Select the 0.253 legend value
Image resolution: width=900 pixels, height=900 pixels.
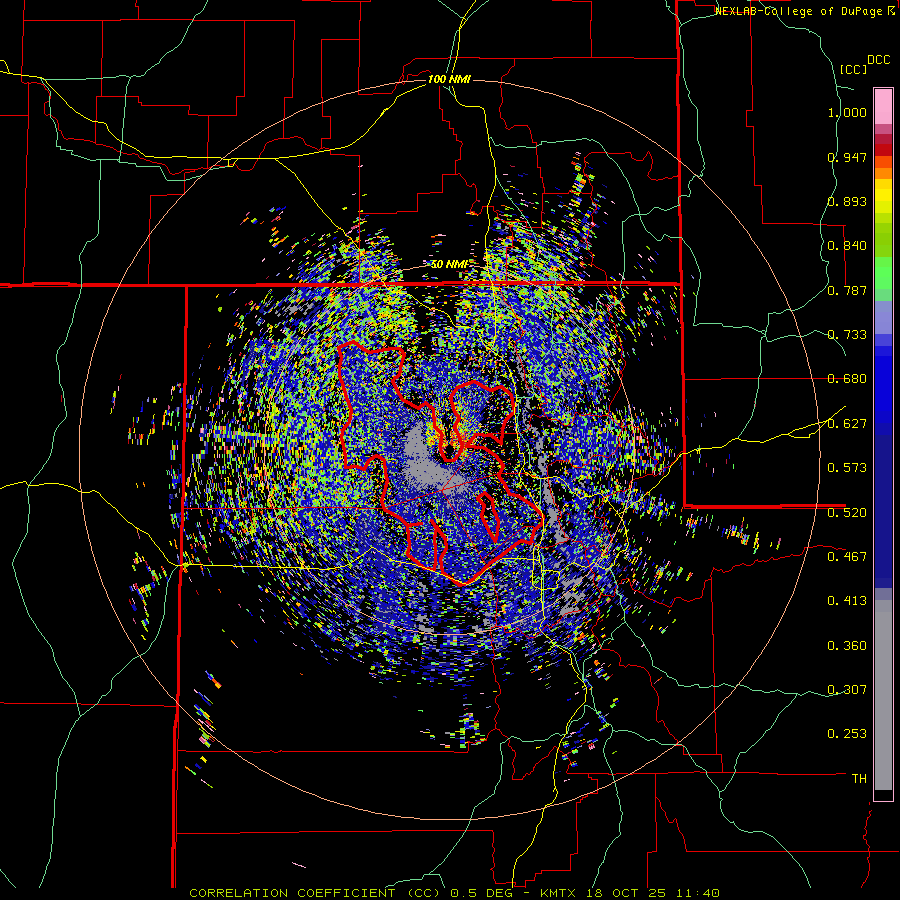pyautogui.click(x=847, y=734)
